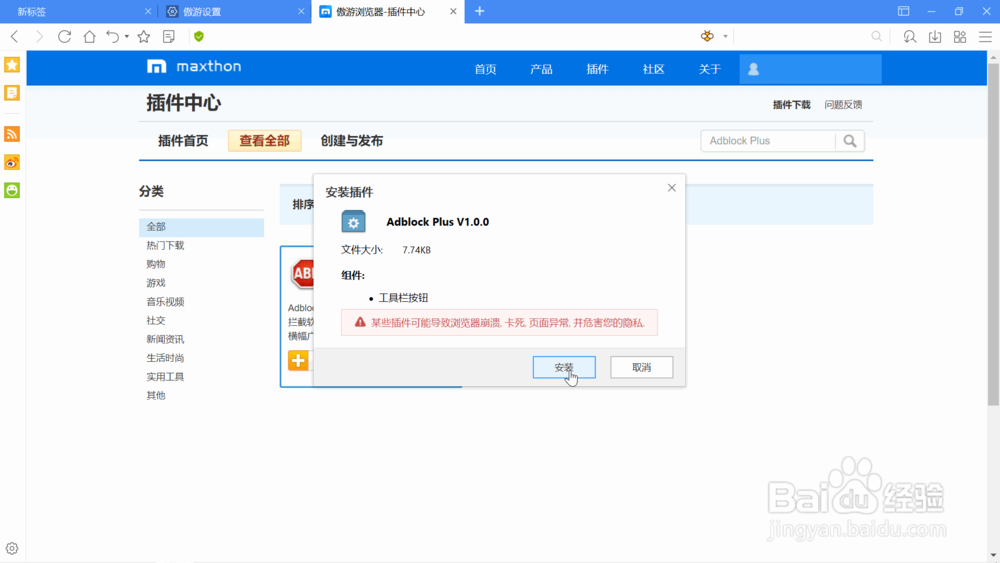Viewport: 1000px width, 563px height.
Task: Select the 社交 category
Action: [x=156, y=320]
